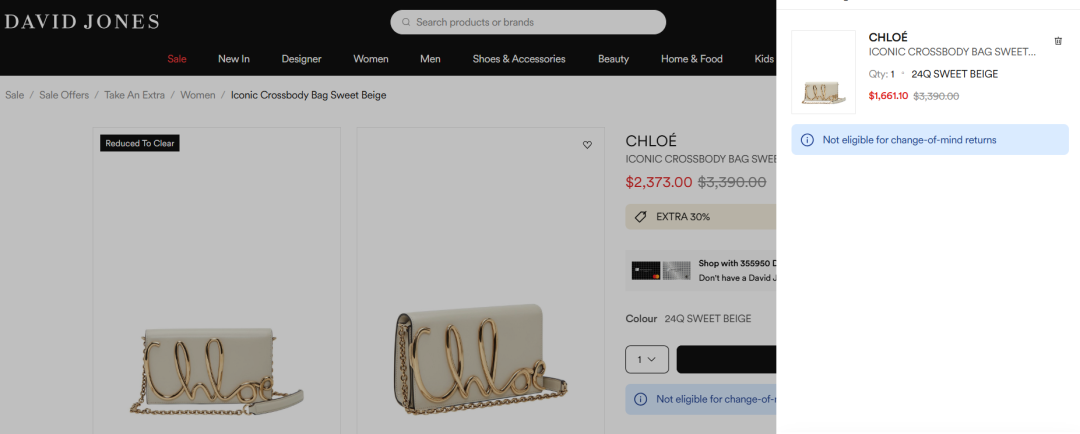Open Women breadcrumb link

(x=197, y=95)
